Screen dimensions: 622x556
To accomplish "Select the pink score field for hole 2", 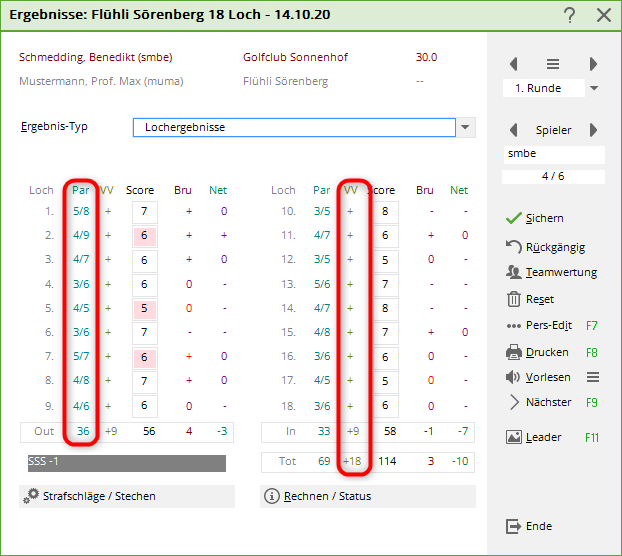I will 144,235.
